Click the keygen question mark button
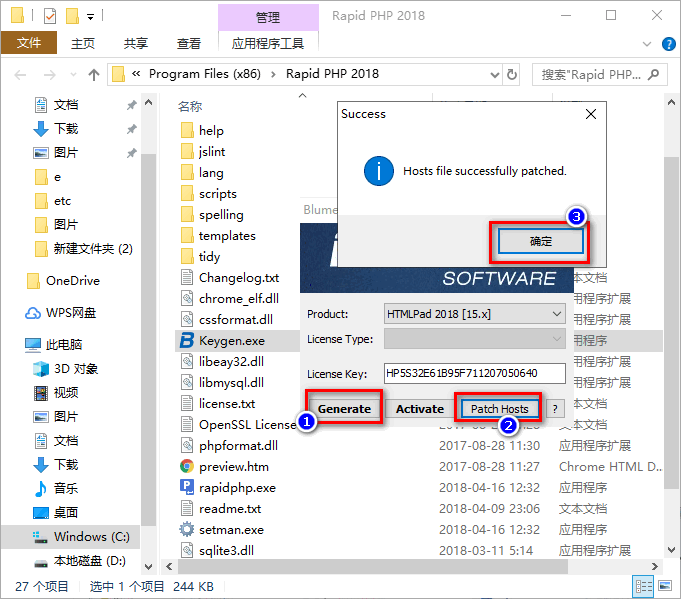 (555, 409)
